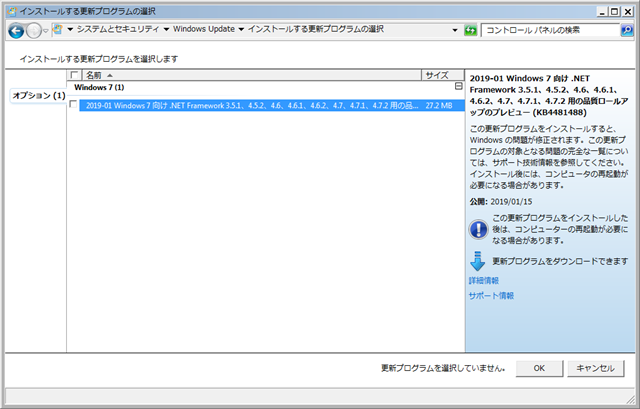Image resolution: width=640 pixels, height=409 pixels.
Task: Open the recent pages dropdown next to forward button
Action: coord(45,31)
